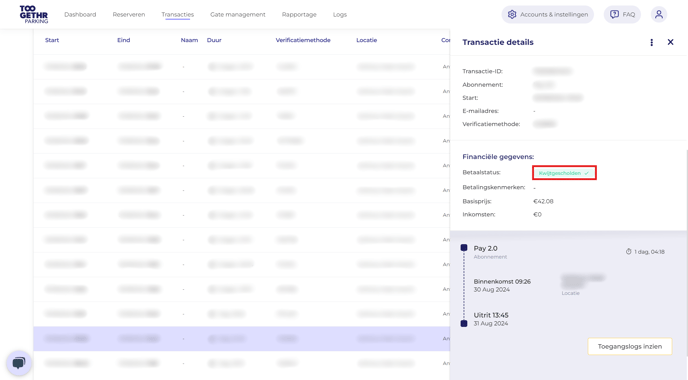Open the FAQ page
This screenshot has height=380, width=688.
coord(622,14)
